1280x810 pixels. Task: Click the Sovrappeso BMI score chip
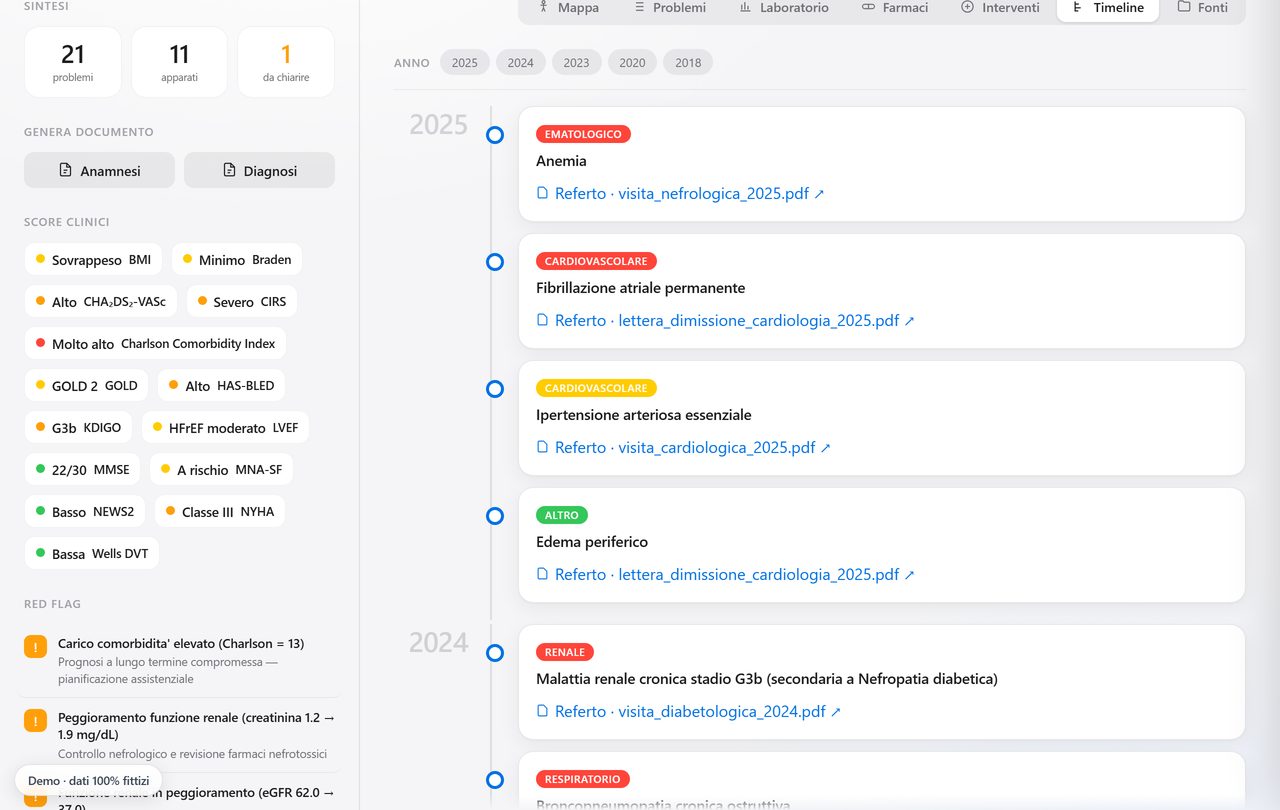93,260
